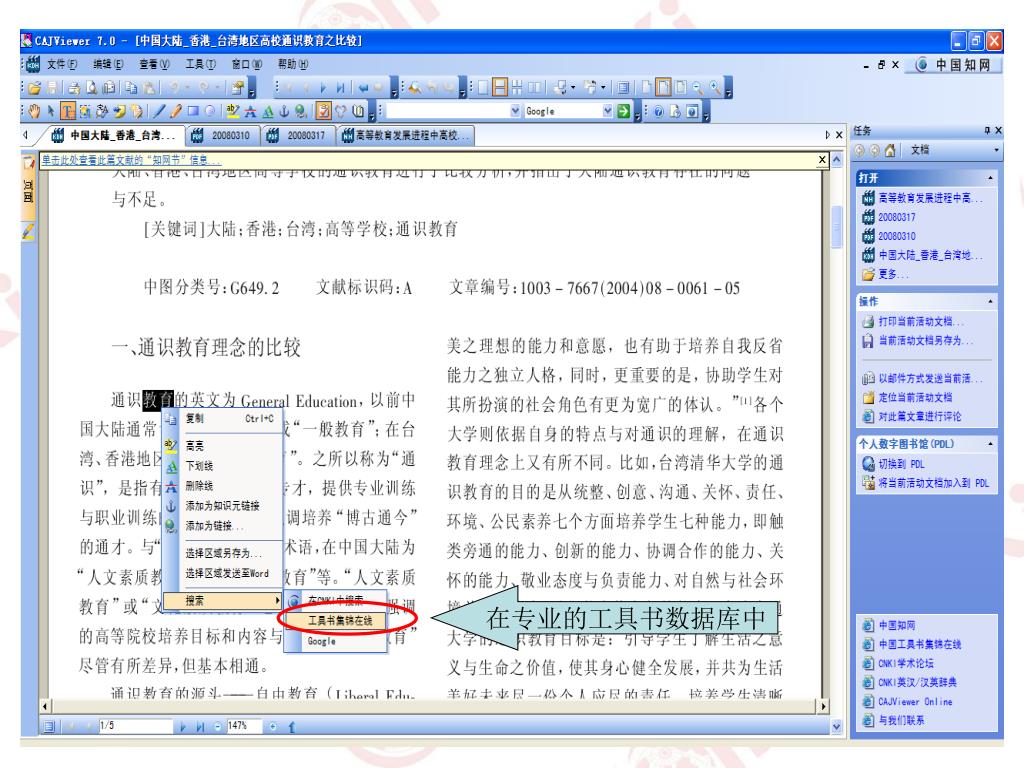
Task: Select the Ellipse annotation tool
Action: 210,111
